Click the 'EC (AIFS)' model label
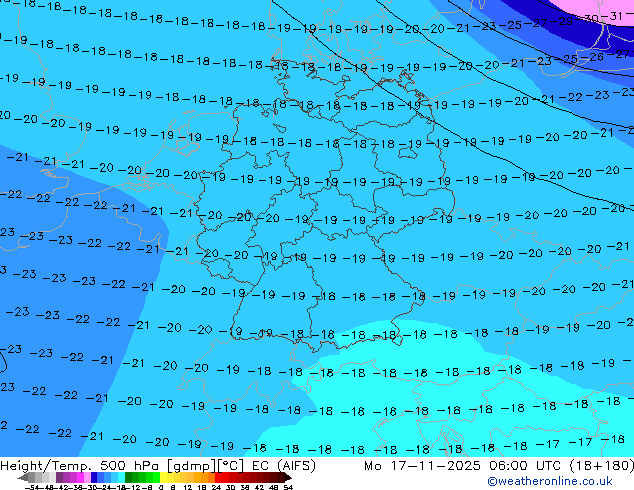Image resolution: width=634 pixels, height=490 pixels. 283,466
